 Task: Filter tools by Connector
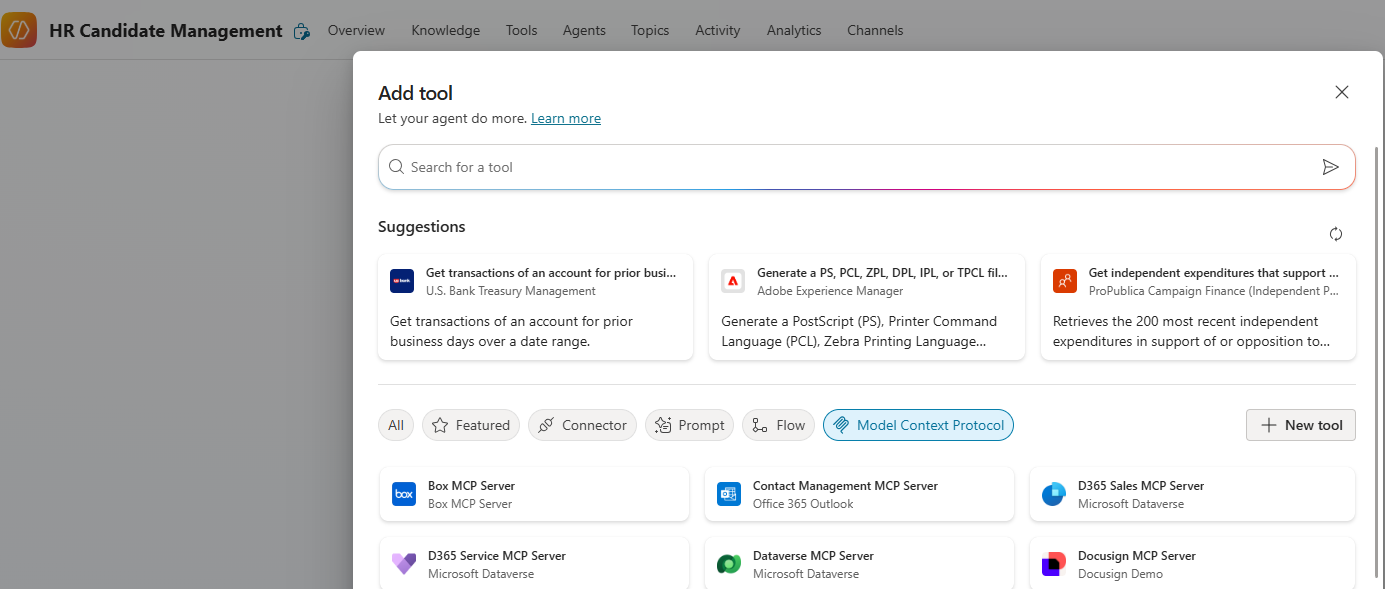coord(582,425)
